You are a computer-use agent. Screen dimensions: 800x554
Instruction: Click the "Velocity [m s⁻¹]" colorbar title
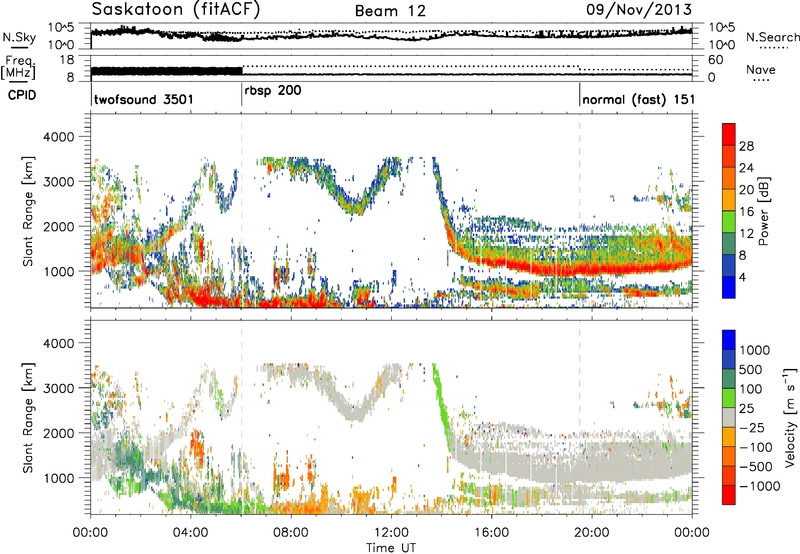(790, 417)
